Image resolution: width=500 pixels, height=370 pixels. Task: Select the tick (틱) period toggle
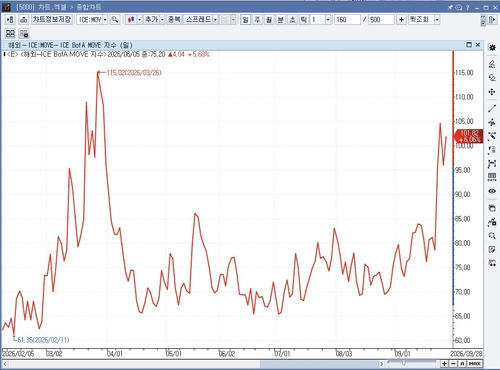pyautogui.click(x=304, y=20)
